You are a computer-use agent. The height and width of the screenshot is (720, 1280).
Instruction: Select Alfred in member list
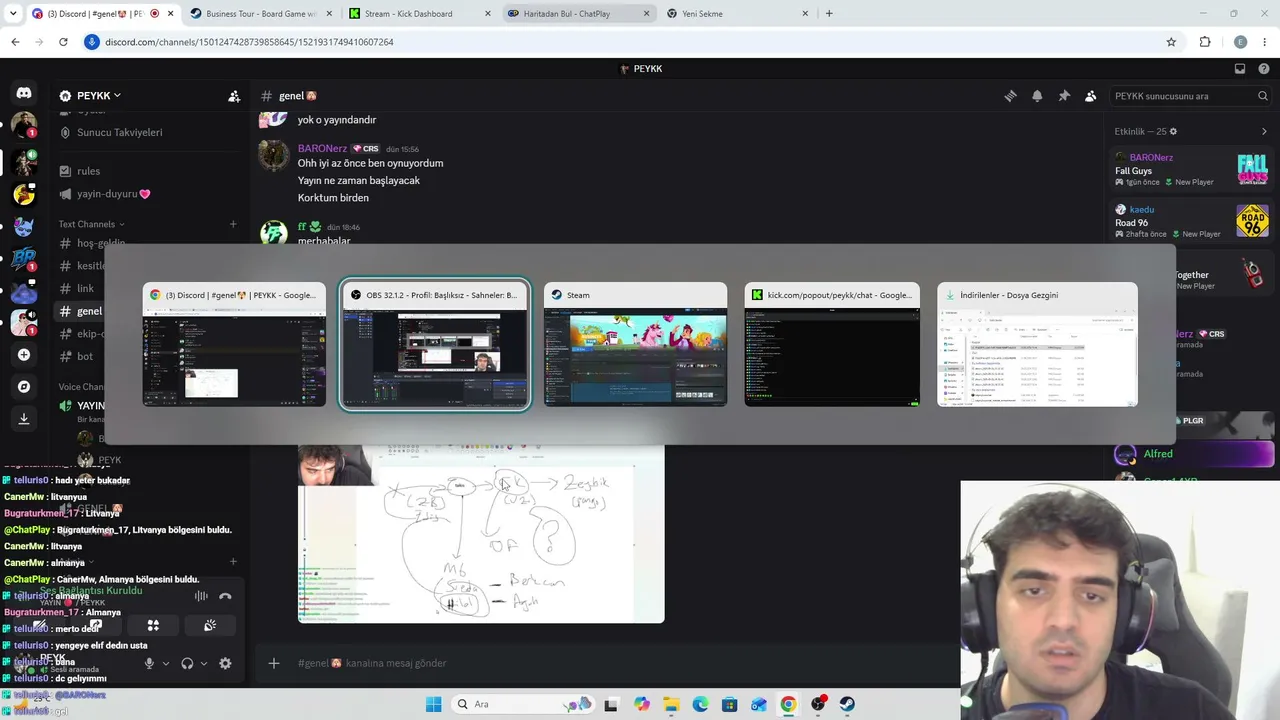1158,454
